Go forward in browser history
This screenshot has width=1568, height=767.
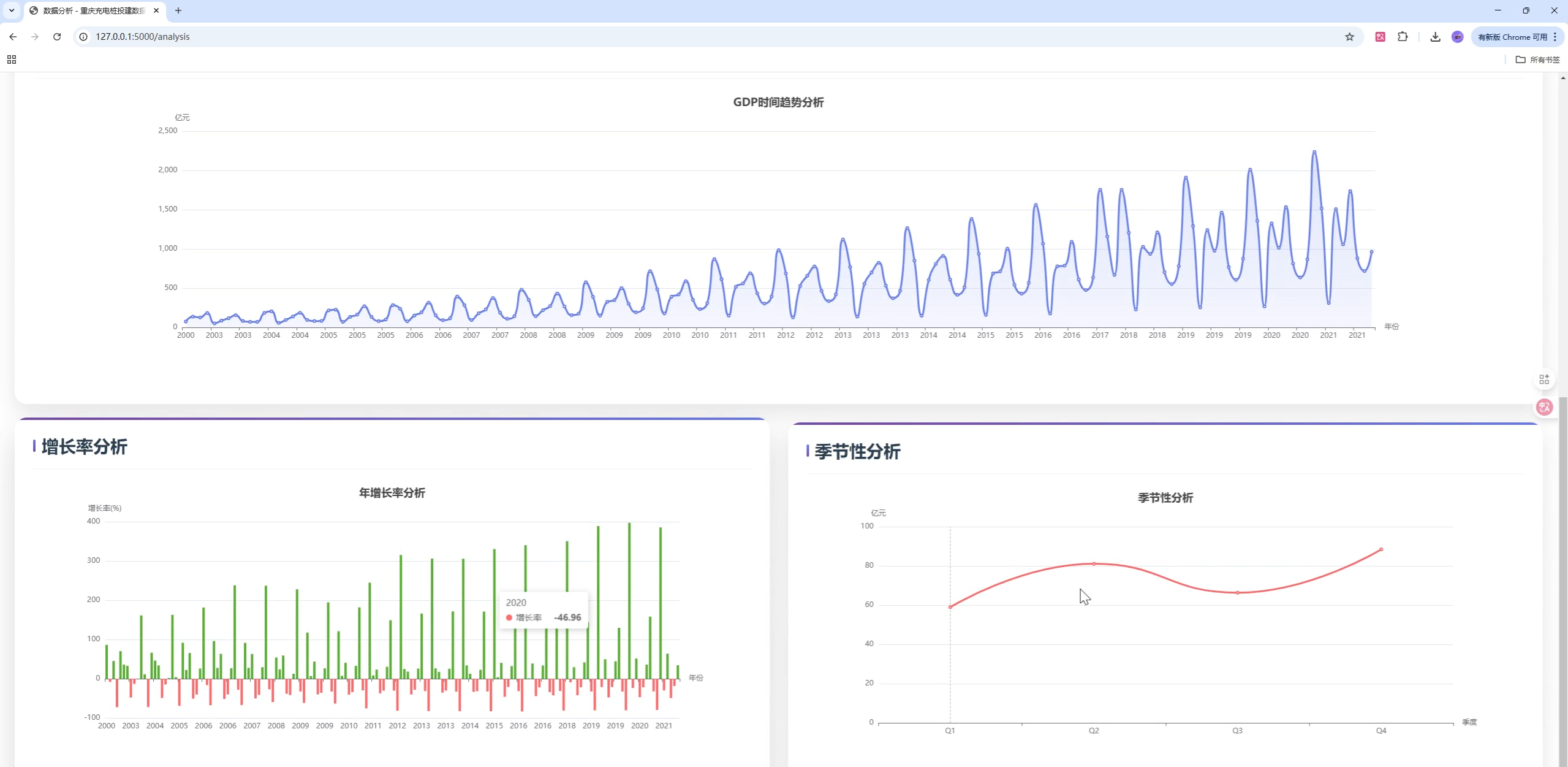[35, 37]
